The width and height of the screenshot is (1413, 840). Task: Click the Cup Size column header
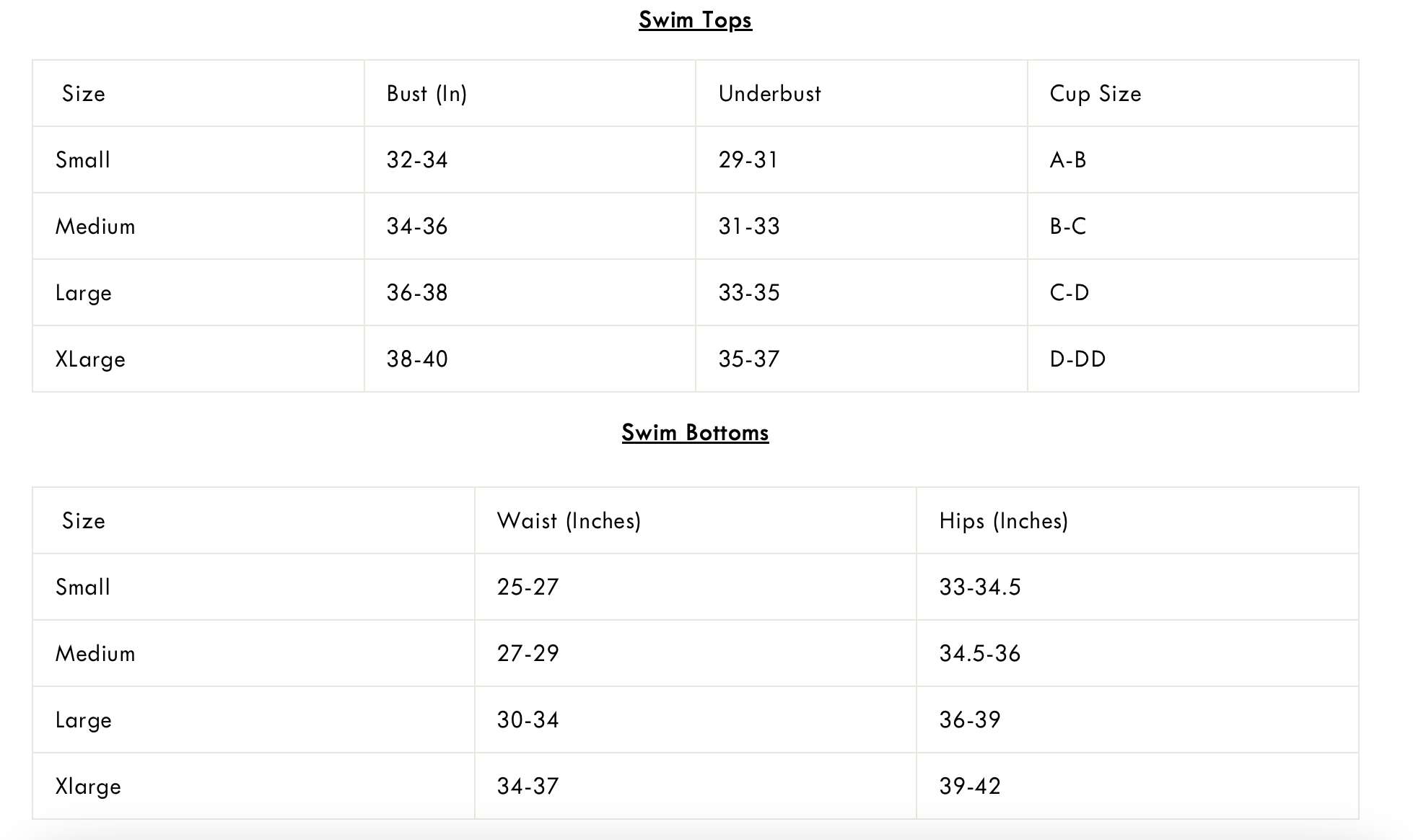click(x=1095, y=94)
